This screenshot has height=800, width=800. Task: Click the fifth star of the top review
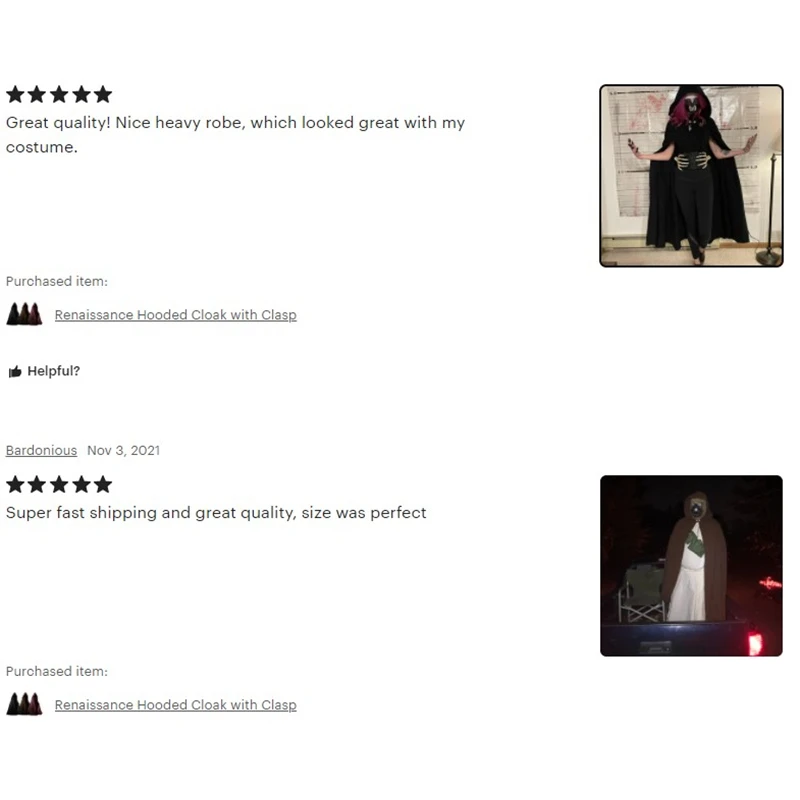pos(103,94)
